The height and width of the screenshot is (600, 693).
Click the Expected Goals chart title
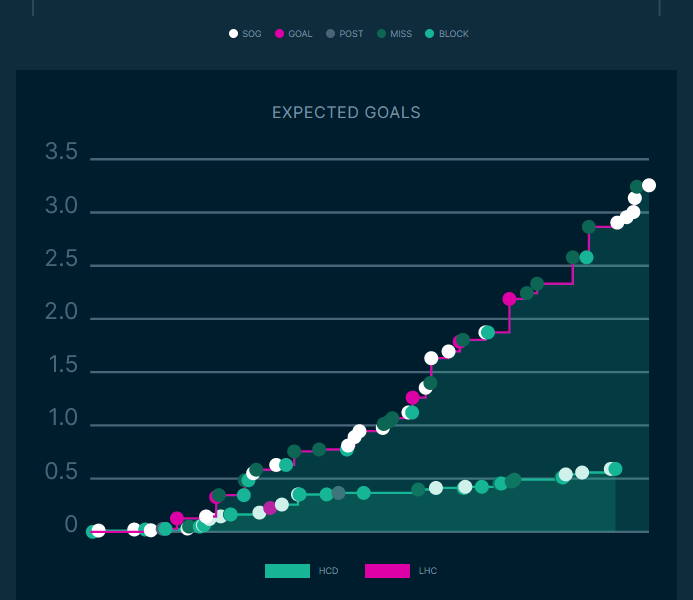click(x=346, y=113)
